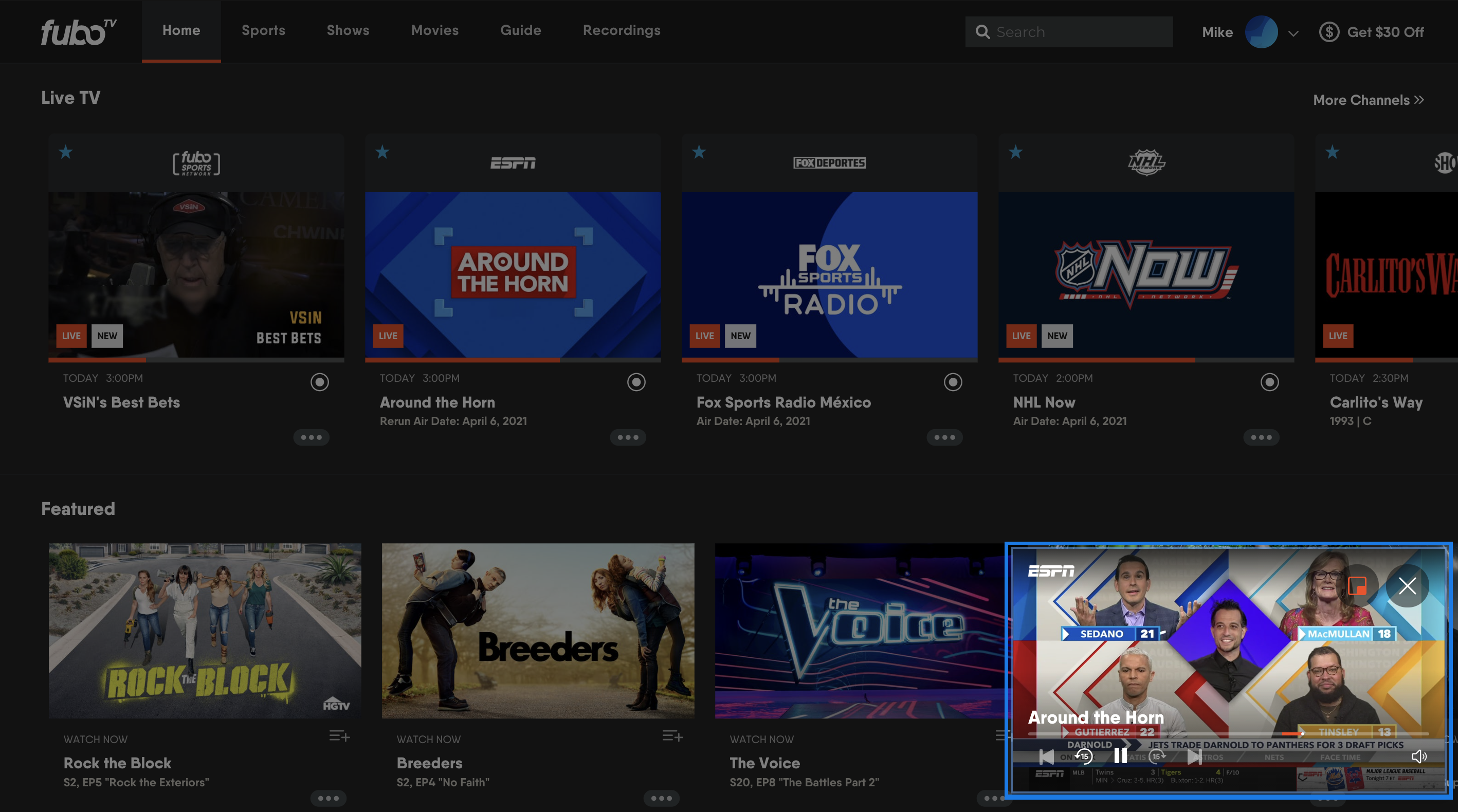The height and width of the screenshot is (812, 1458).
Task: Open the Around the Horn title link
Action: click(x=437, y=402)
